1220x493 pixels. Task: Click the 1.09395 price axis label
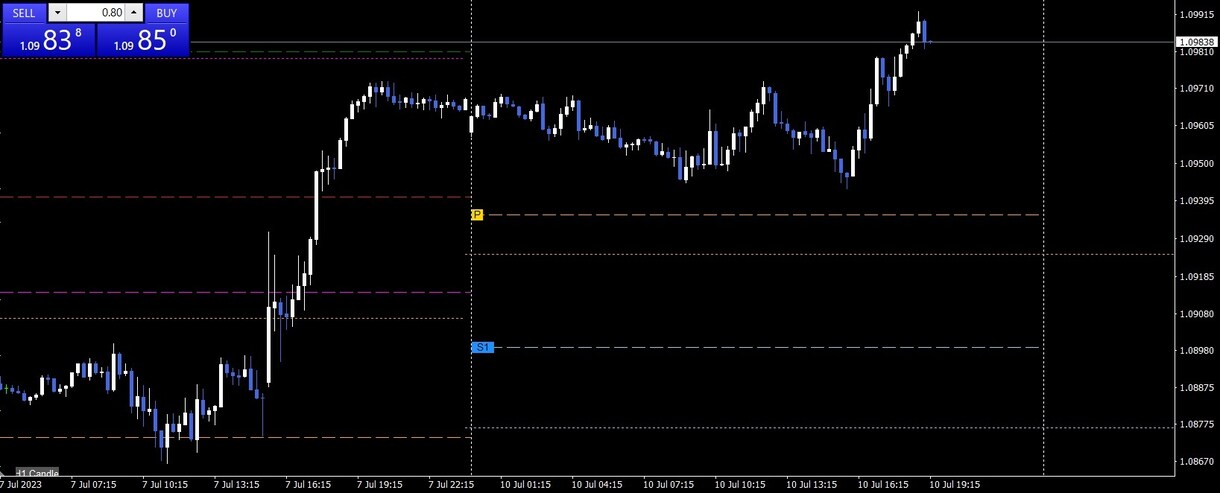click(x=1196, y=201)
